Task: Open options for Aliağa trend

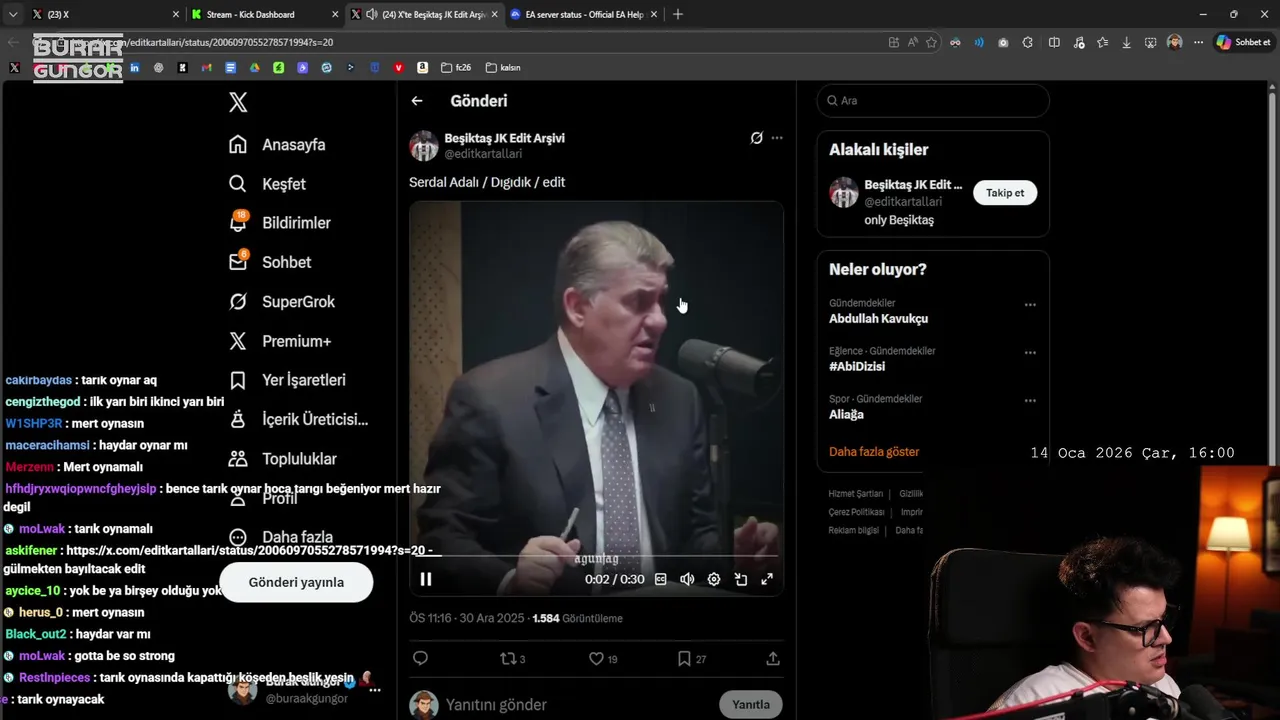Action: (x=1030, y=401)
